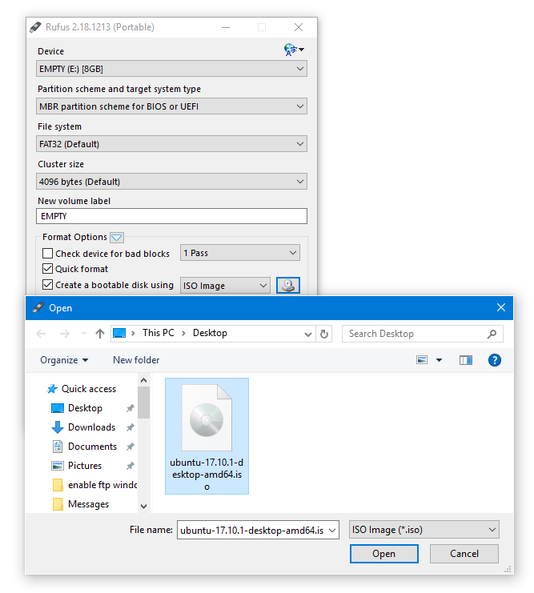The height and width of the screenshot is (593, 534).
Task: Change the view layout icon
Action: (x=422, y=360)
